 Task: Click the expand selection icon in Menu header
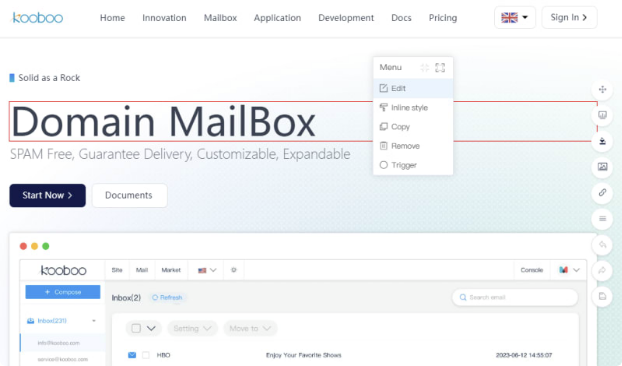[440, 67]
